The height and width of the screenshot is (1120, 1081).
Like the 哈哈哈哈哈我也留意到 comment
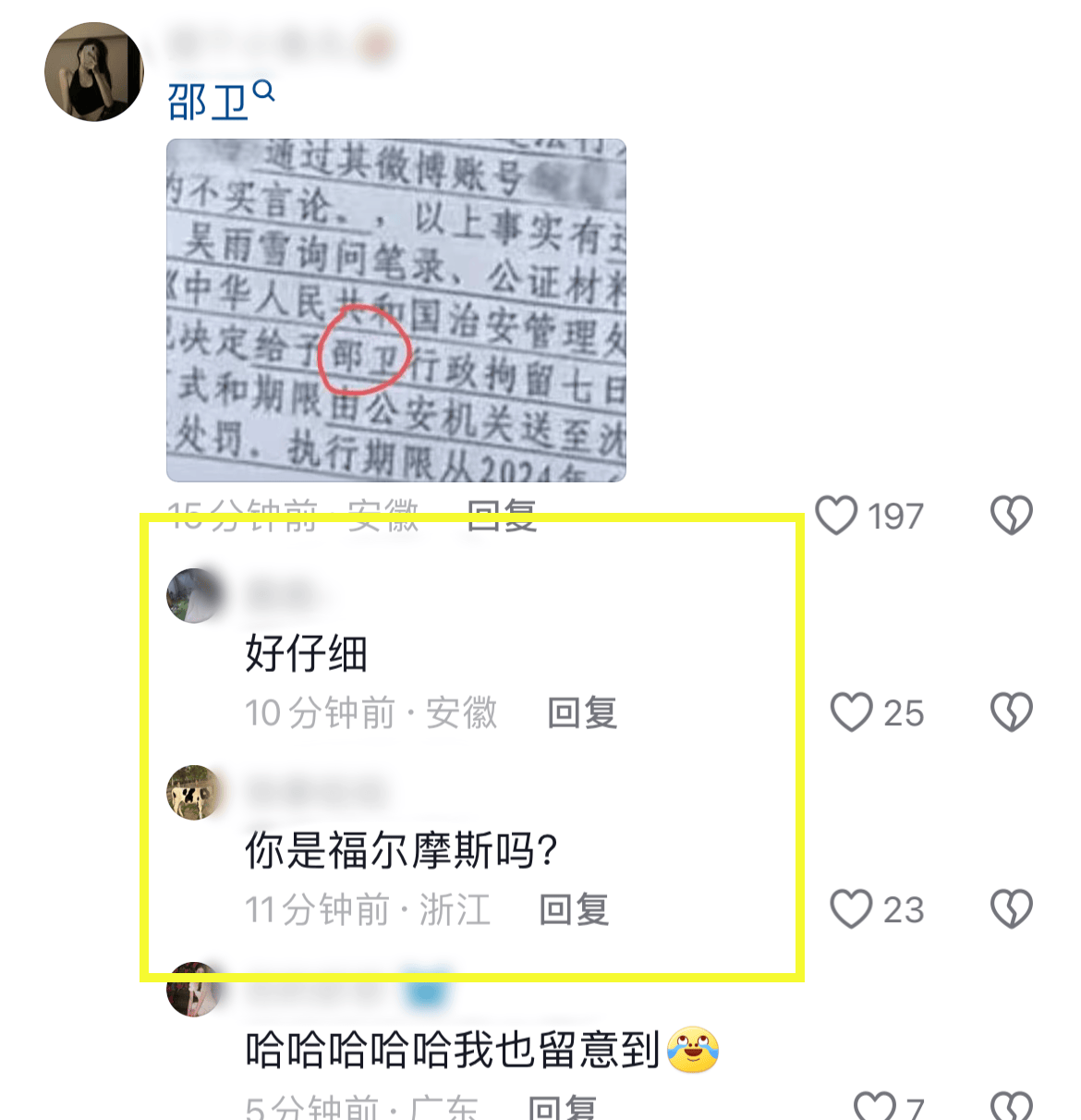pyautogui.click(x=874, y=1106)
